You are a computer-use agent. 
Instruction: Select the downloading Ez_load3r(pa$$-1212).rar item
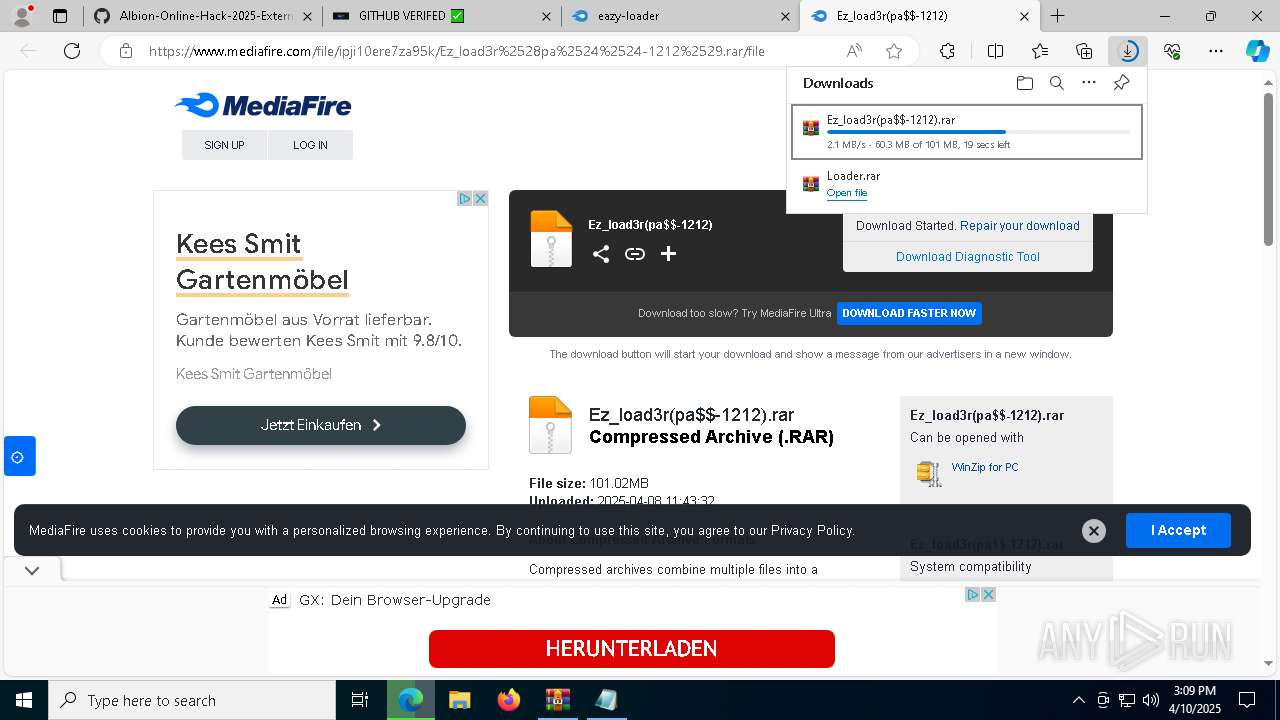coord(967,132)
